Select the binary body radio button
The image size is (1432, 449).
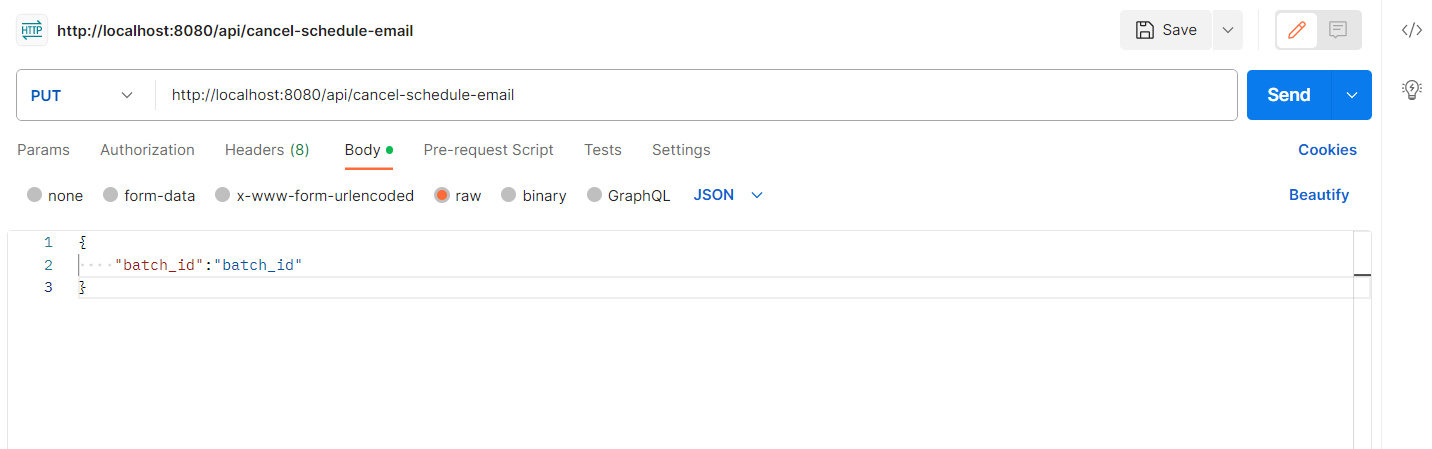click(509, 196)
